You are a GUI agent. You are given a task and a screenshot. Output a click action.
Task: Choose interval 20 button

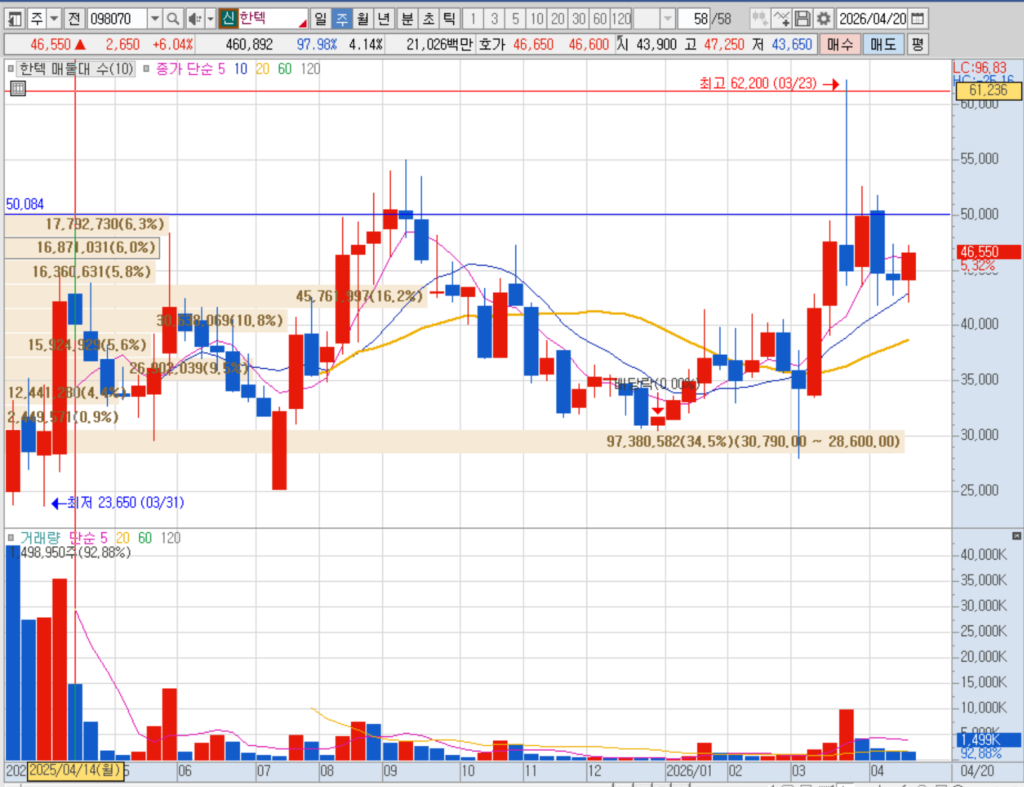click(557, 18)
